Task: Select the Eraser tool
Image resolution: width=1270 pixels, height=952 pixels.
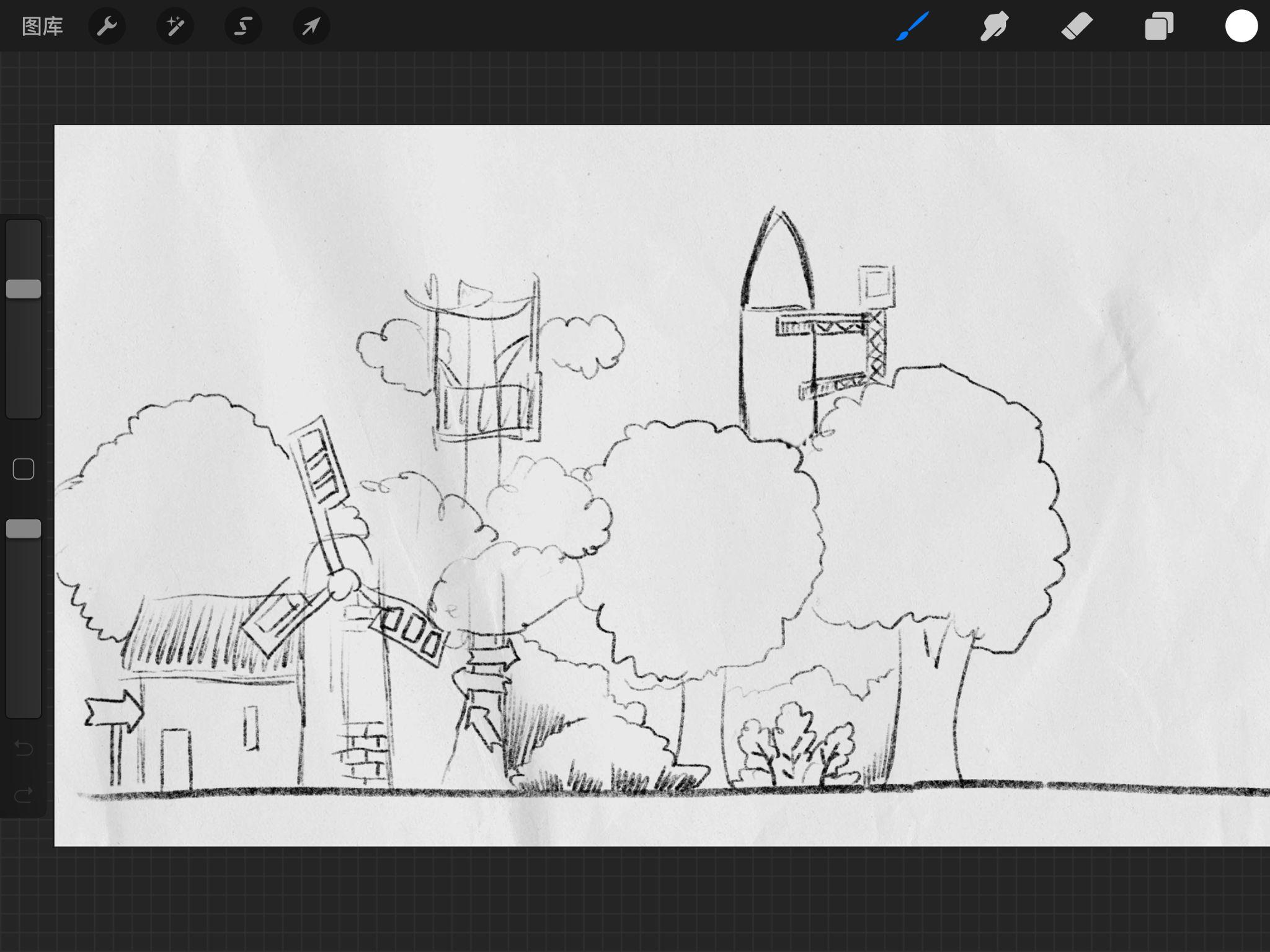Action: 1077,26
